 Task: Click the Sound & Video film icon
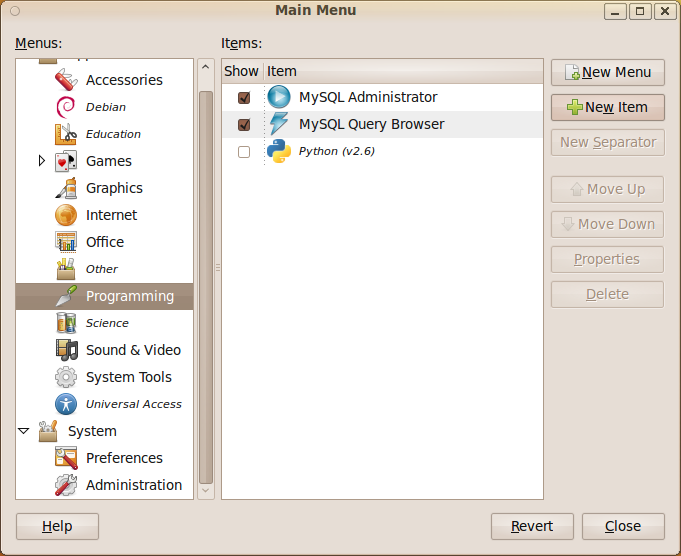(66, 350)
